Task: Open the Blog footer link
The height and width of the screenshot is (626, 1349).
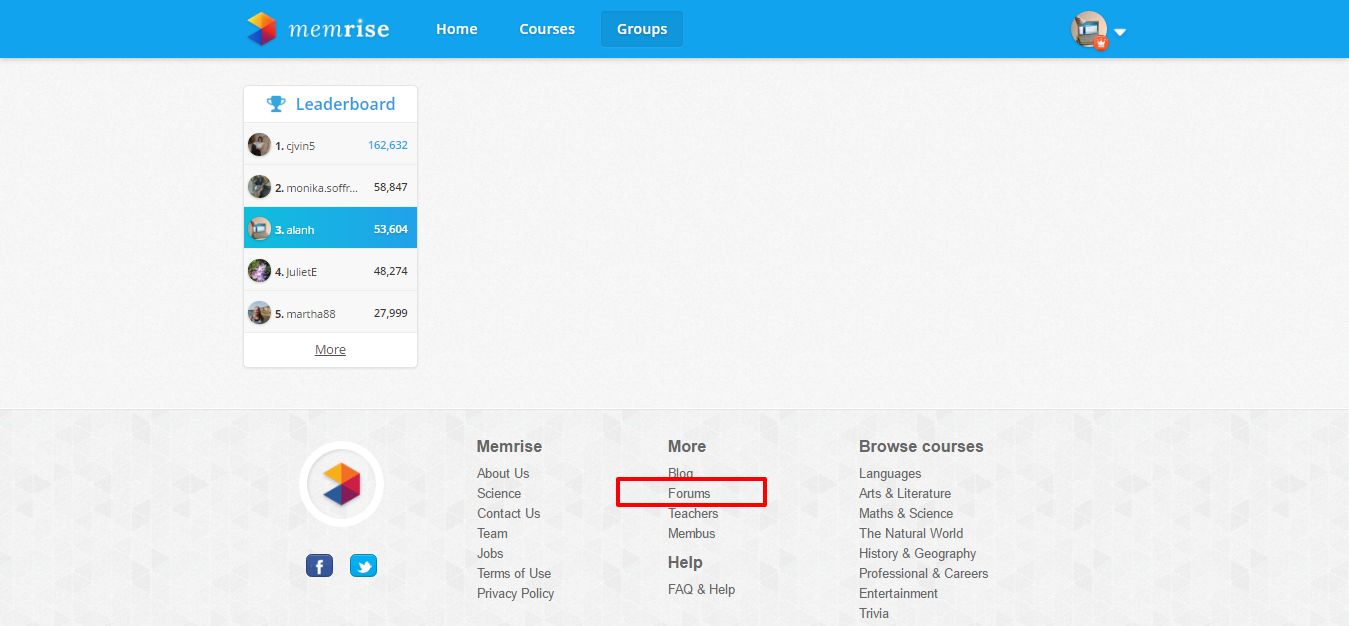Action: pyautogui.click(x=680, y=474)
